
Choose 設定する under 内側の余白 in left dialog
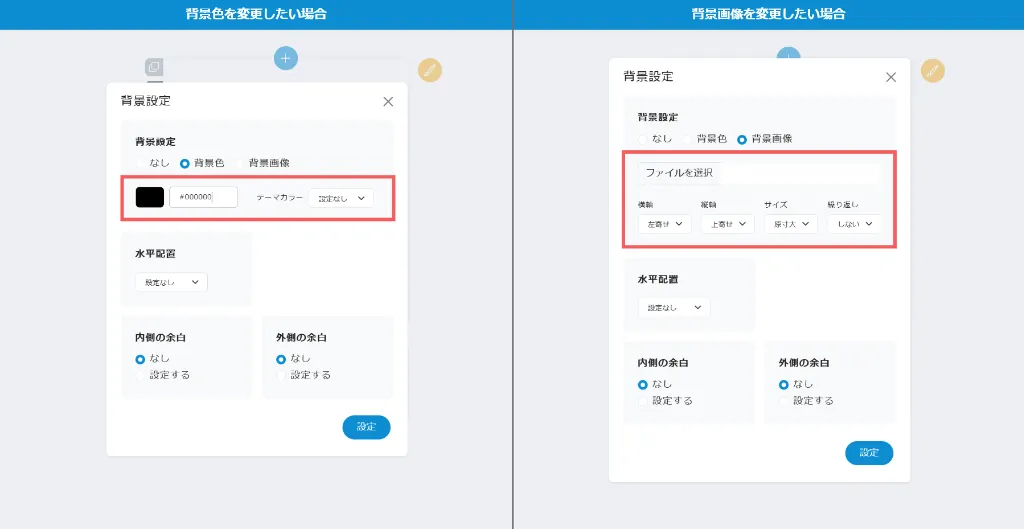(x=141, y=375)
